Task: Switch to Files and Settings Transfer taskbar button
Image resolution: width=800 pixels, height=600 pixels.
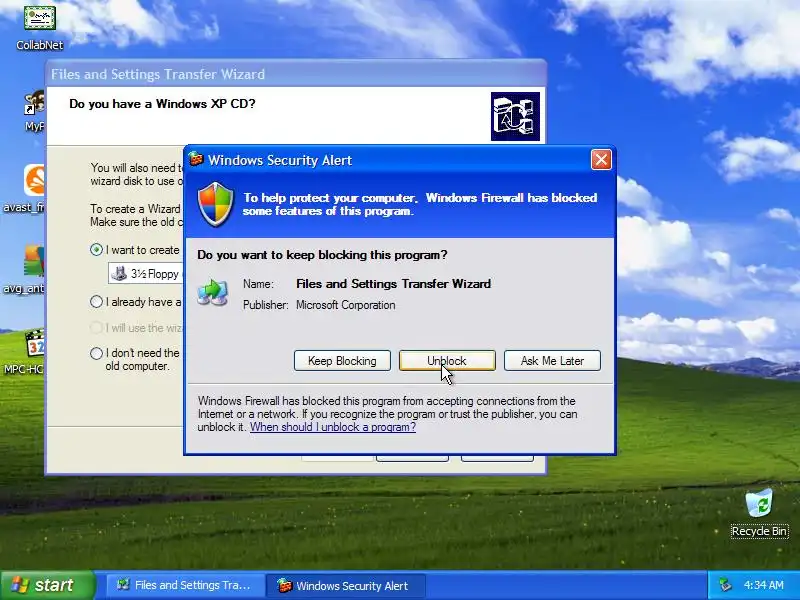Action: pyautogui.click(x=185, y=585)
